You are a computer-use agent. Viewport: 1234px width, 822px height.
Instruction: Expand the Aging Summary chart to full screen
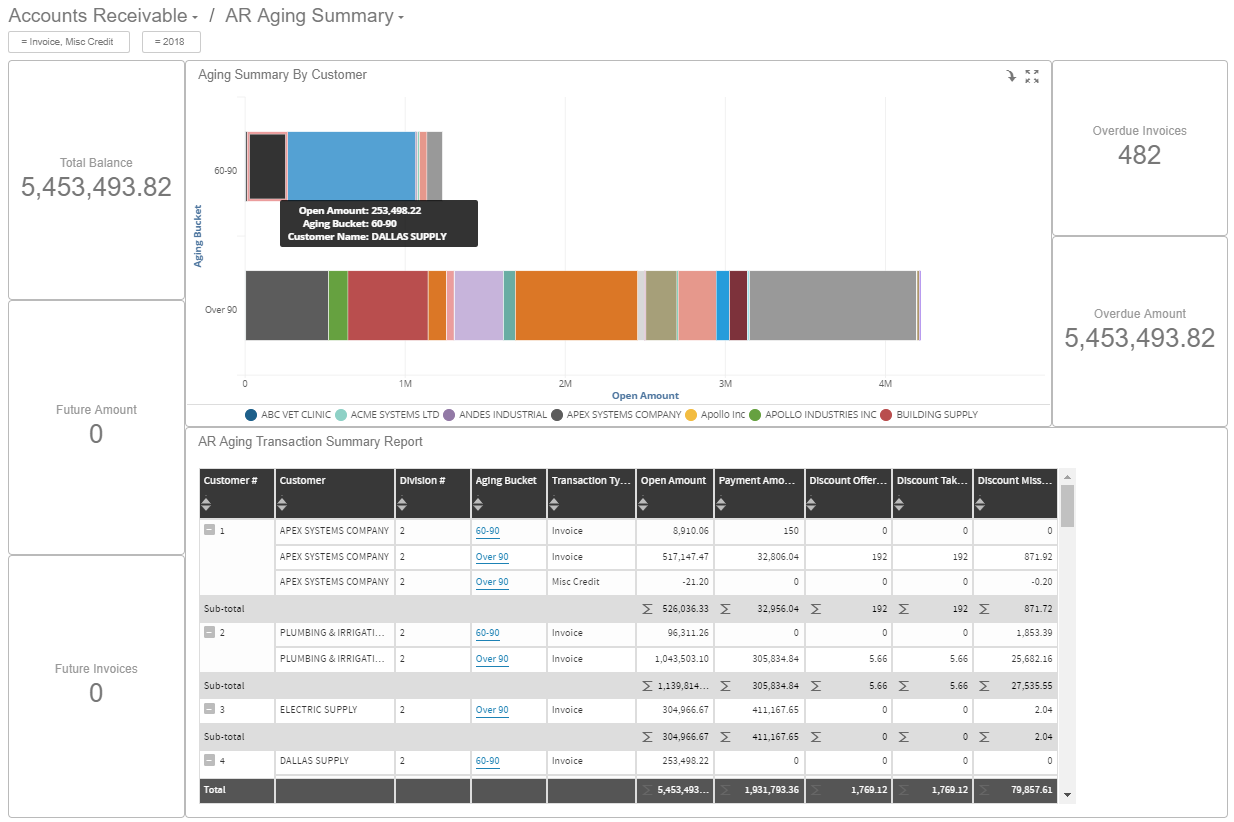tap(1032, 76)
